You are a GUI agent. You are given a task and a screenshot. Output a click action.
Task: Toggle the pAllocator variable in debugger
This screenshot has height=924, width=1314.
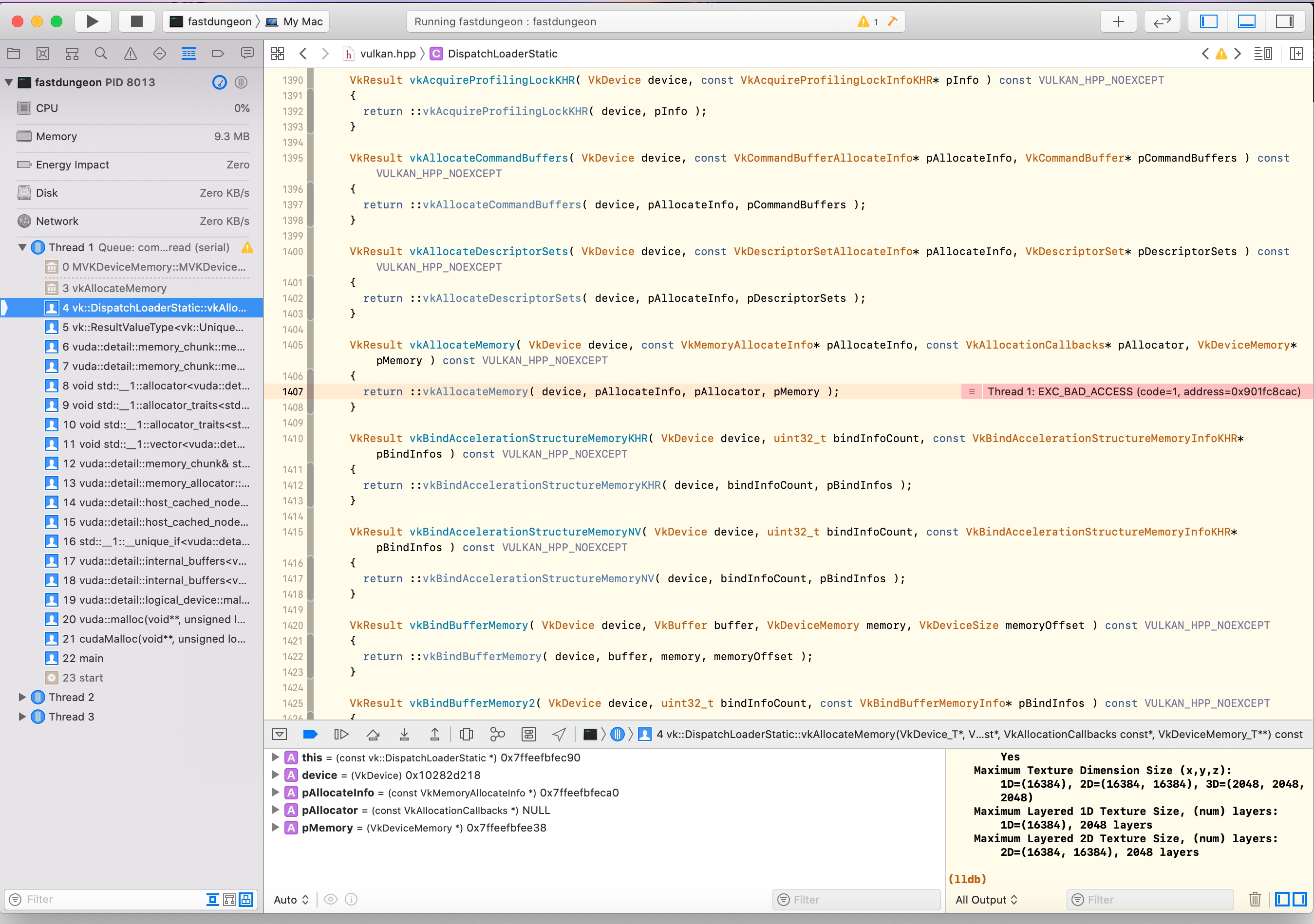pyautogui.click(x=276, y=810)
